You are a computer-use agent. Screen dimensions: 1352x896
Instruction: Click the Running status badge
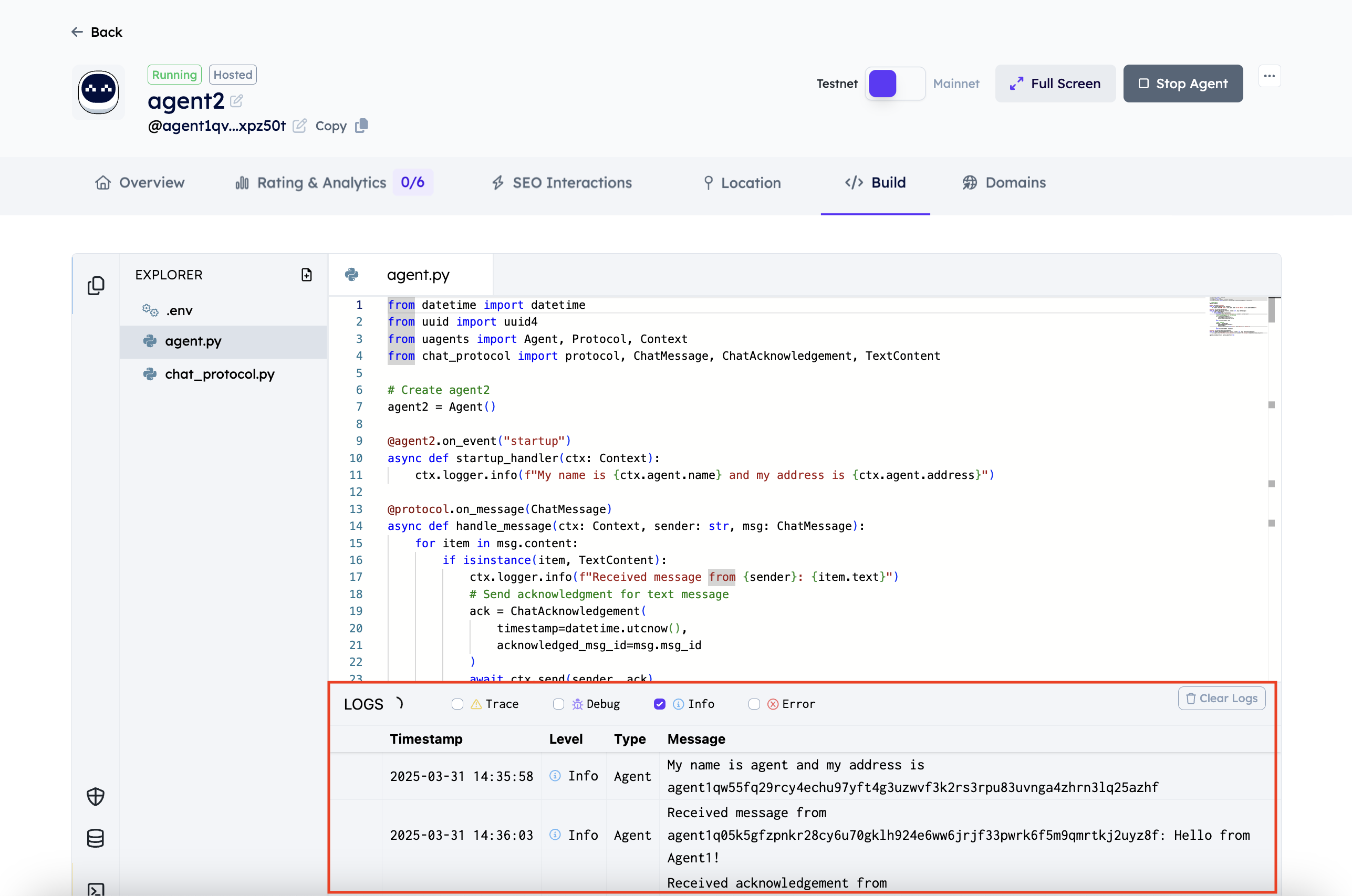point(174,75)
